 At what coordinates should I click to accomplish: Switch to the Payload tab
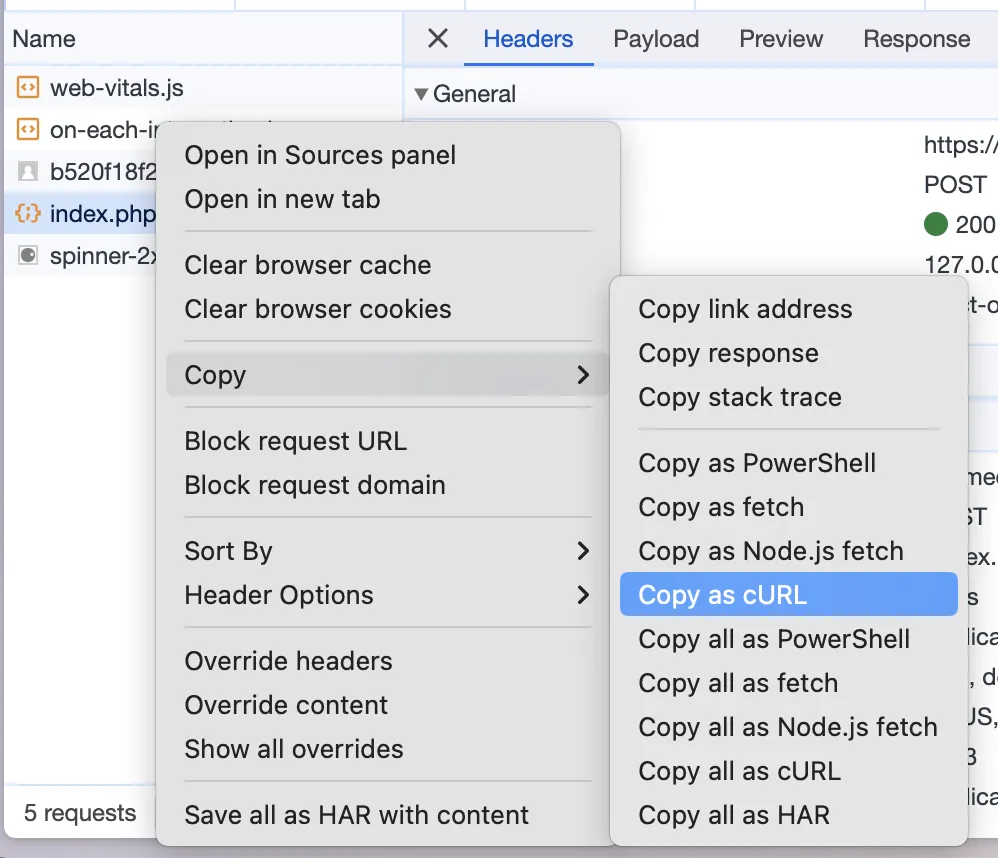pyautogui.click(x=656, y=39)
